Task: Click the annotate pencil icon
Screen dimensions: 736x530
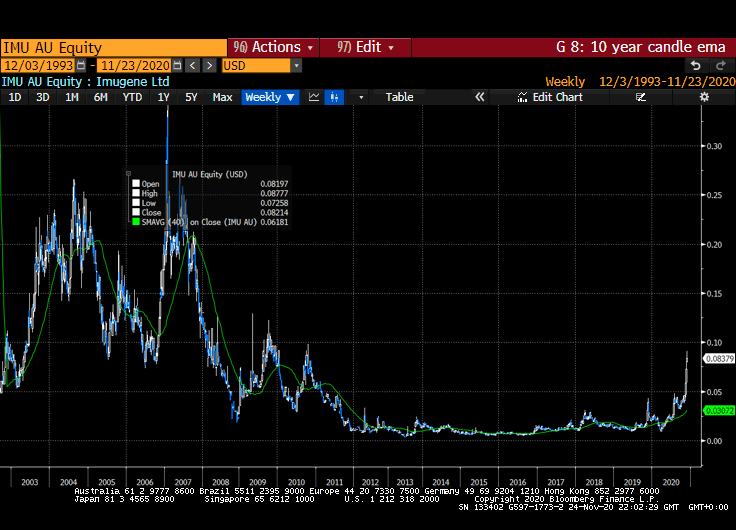Action: click(x=641, y=97)
